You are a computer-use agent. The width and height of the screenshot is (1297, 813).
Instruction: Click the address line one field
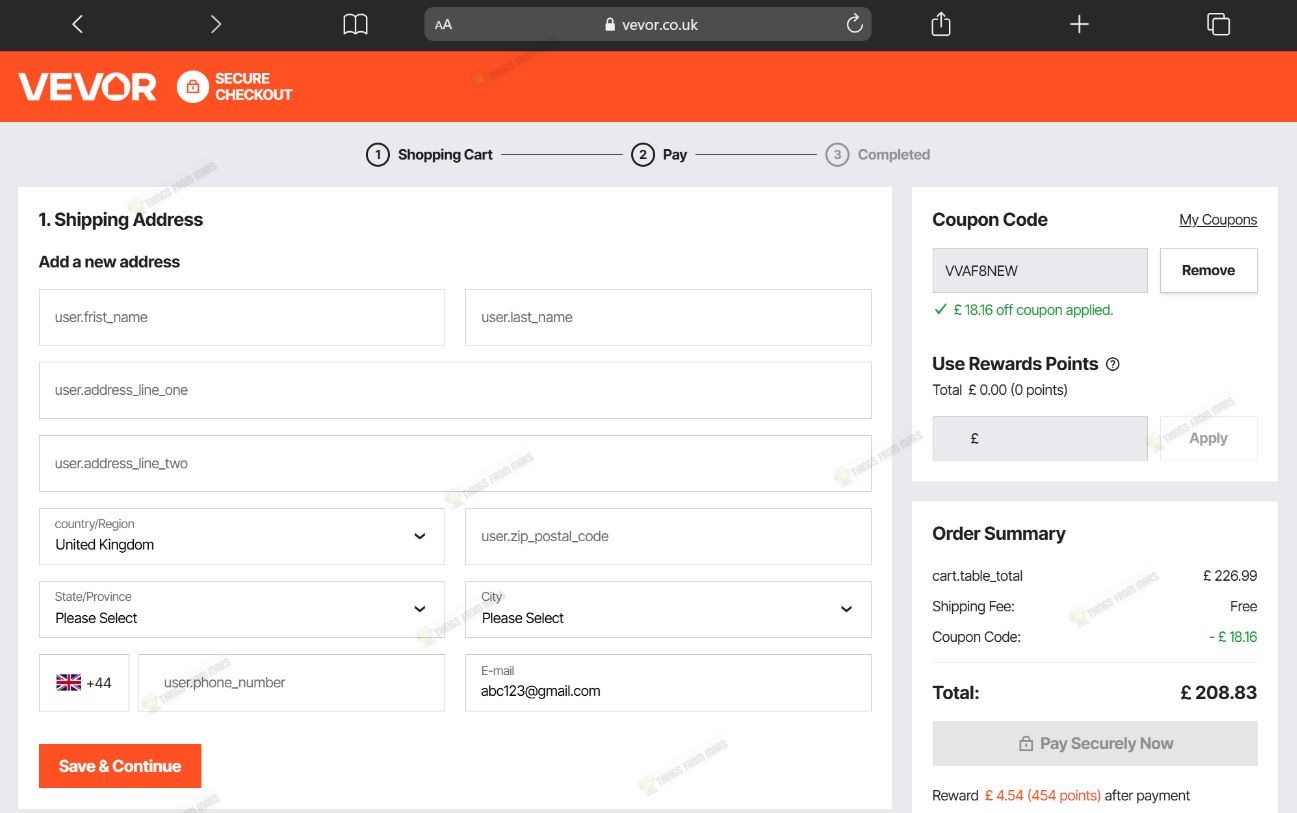coord(455,390)
